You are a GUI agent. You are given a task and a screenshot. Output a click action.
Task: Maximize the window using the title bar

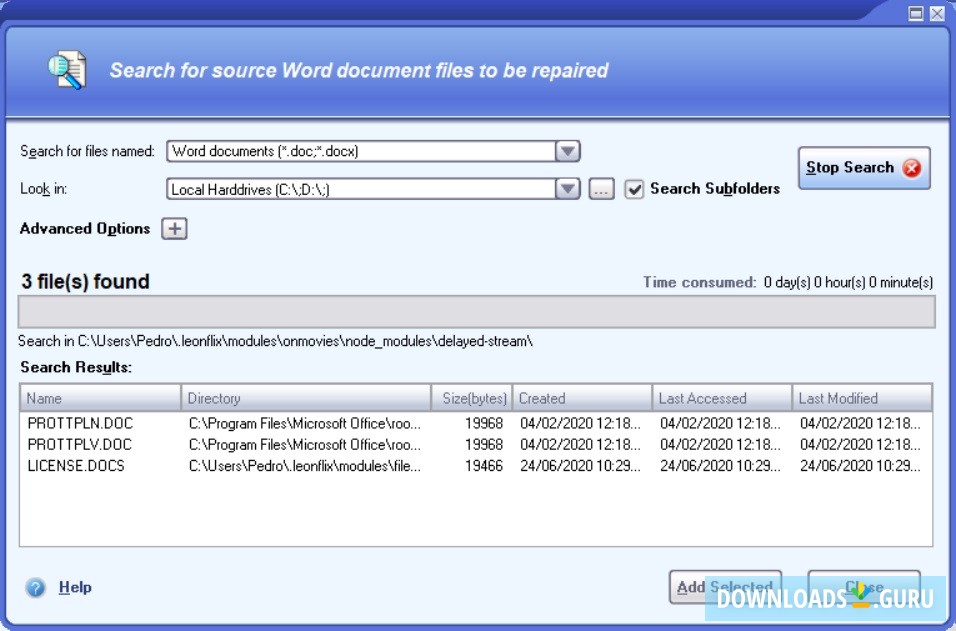coord(916,13)
